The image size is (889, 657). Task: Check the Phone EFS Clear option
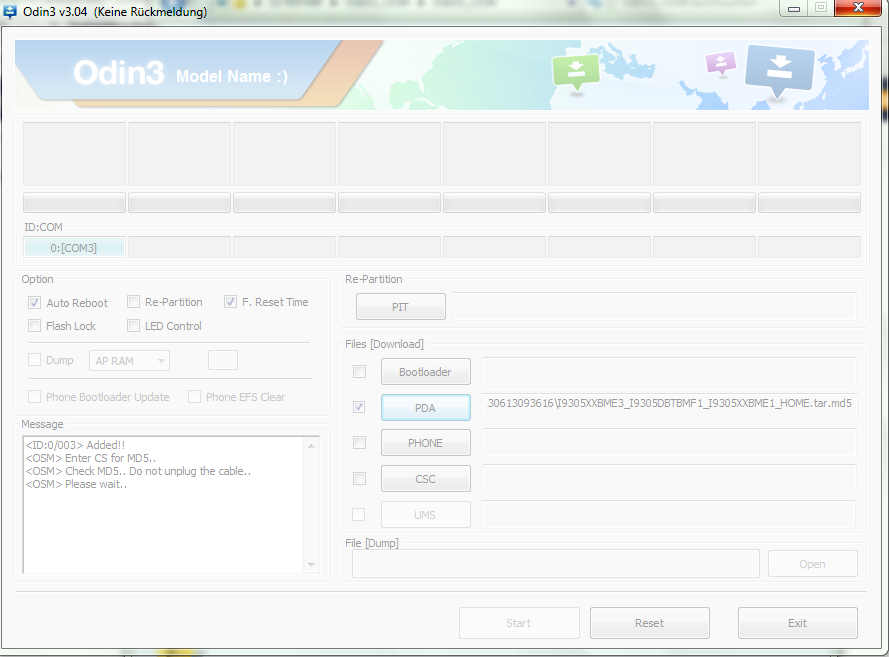point(194,397)
